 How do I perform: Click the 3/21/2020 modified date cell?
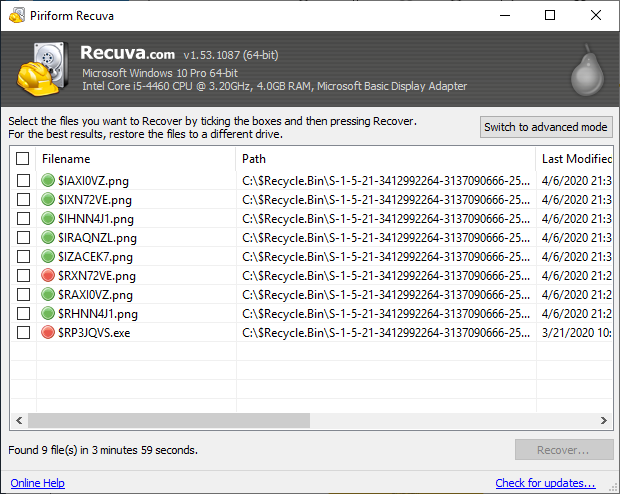(x=577, y=333)
